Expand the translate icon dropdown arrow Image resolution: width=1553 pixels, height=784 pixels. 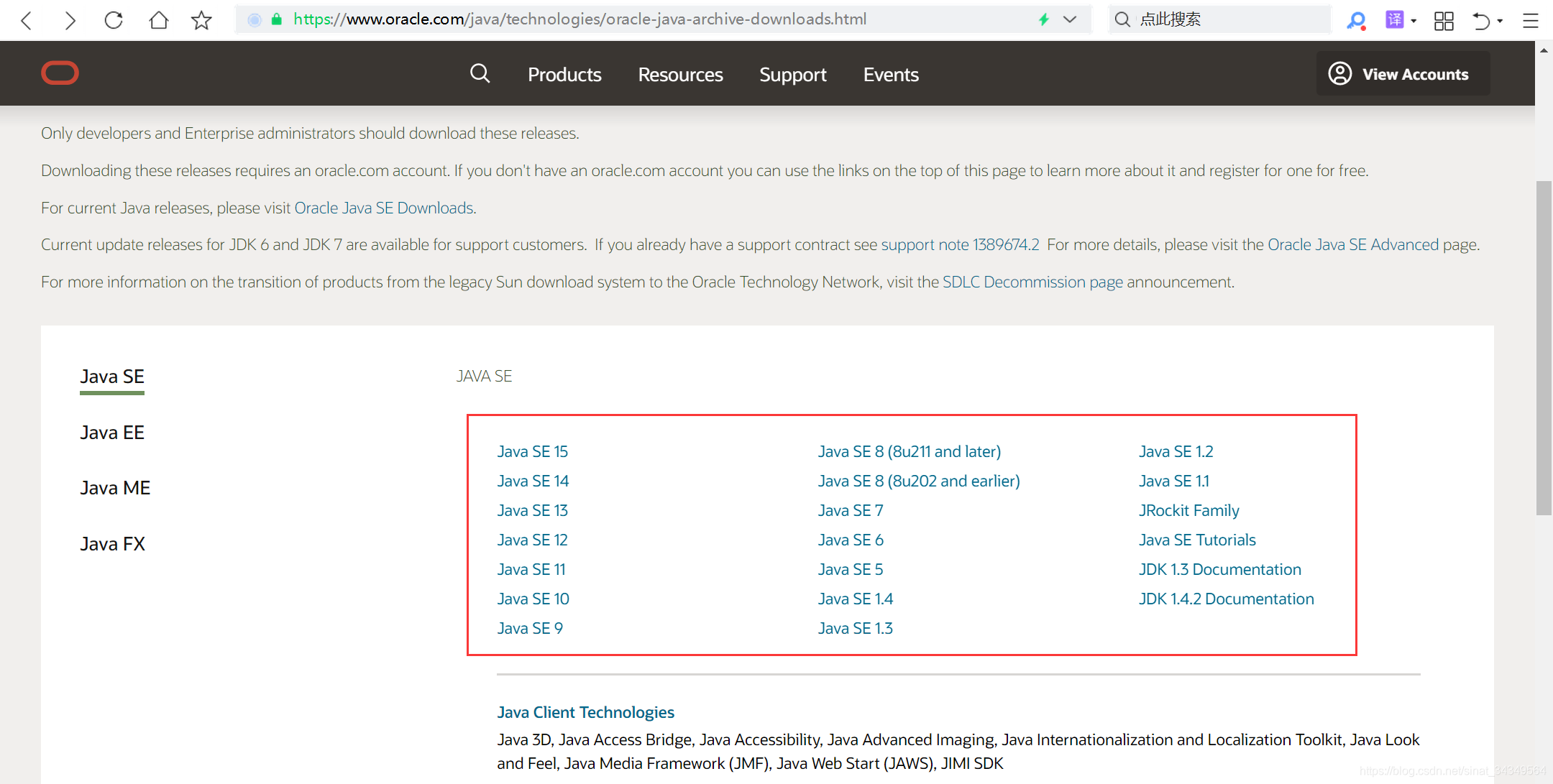pos(1414,21)
